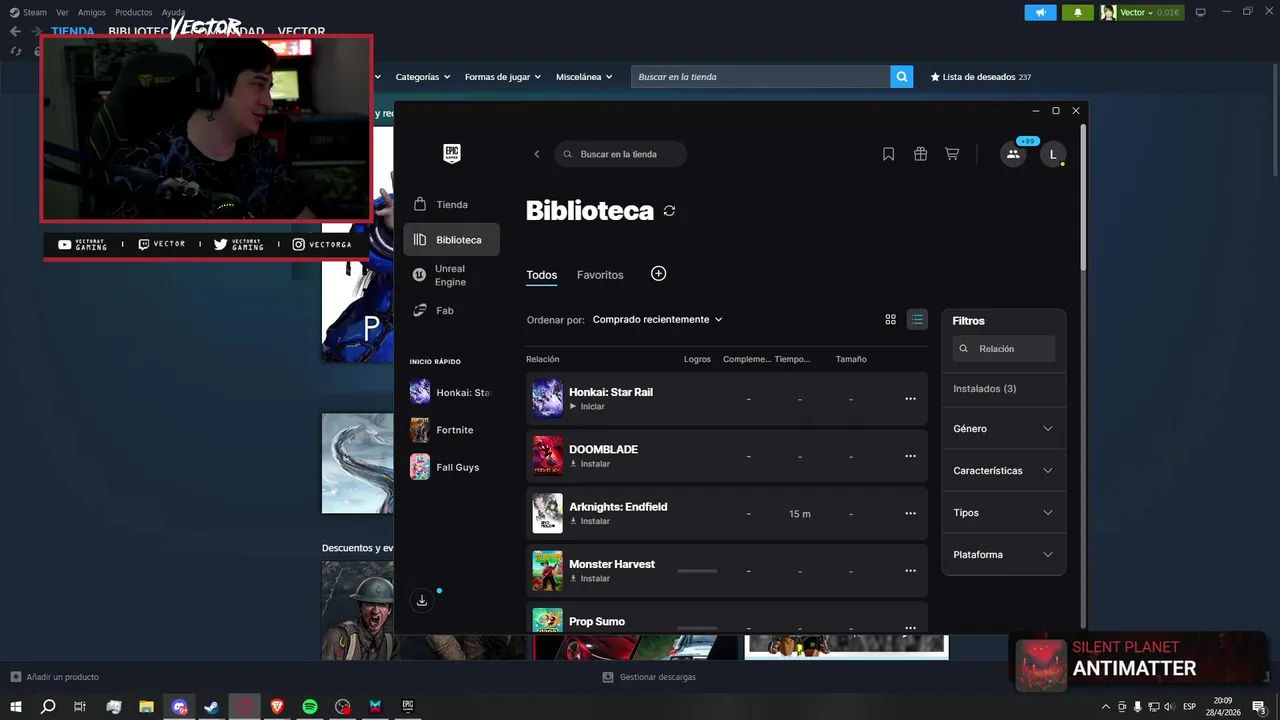Click the Monster Harvest achievements progress bar

point(697,571)
